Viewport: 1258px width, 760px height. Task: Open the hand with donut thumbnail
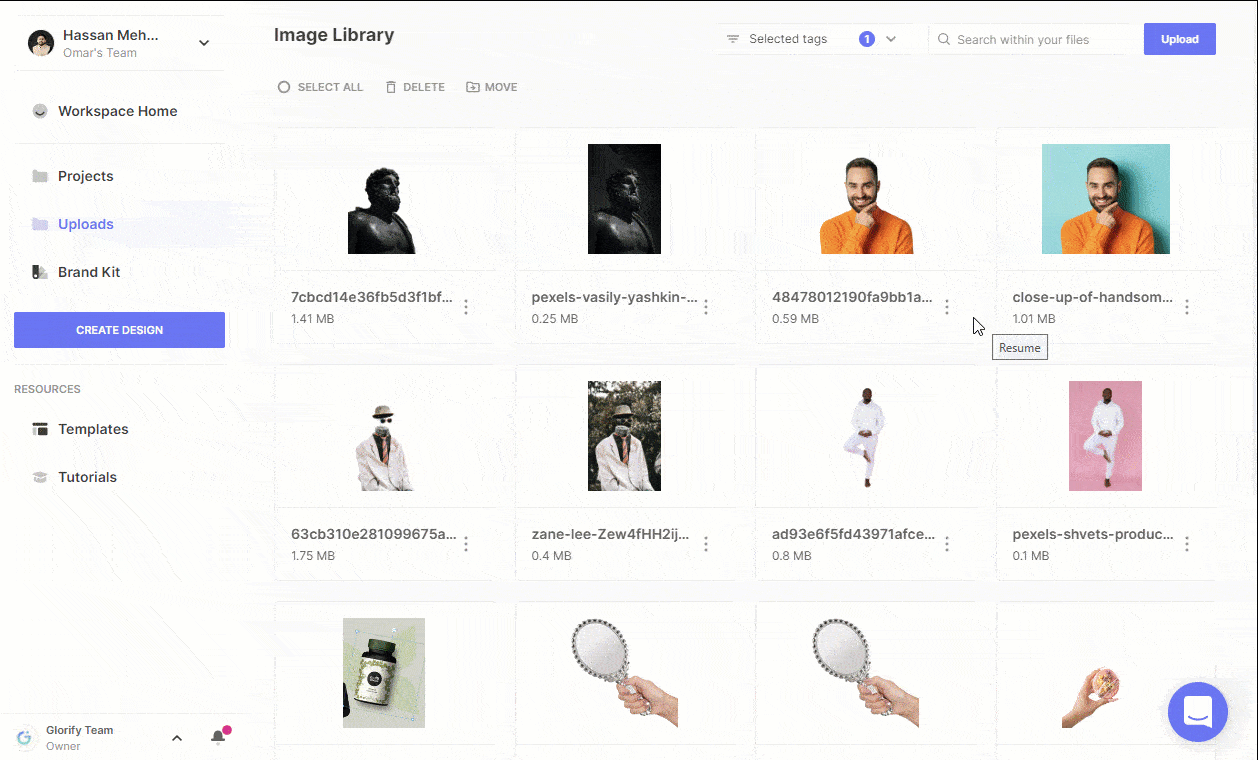tap(1092, 694)
